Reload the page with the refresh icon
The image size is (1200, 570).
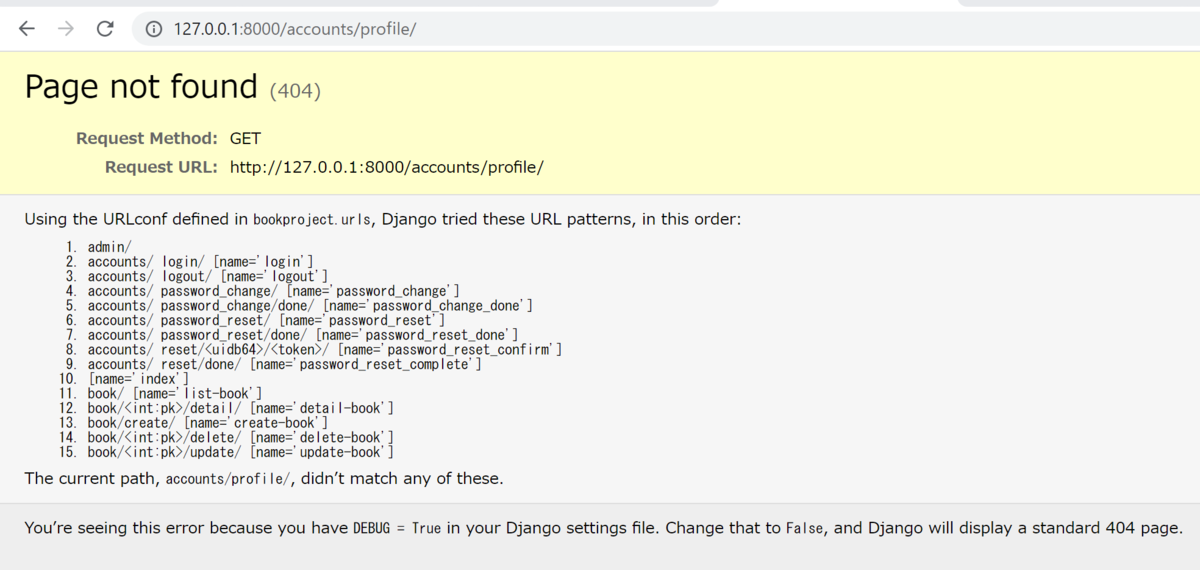pyautogui.click(x=105, y=29)
